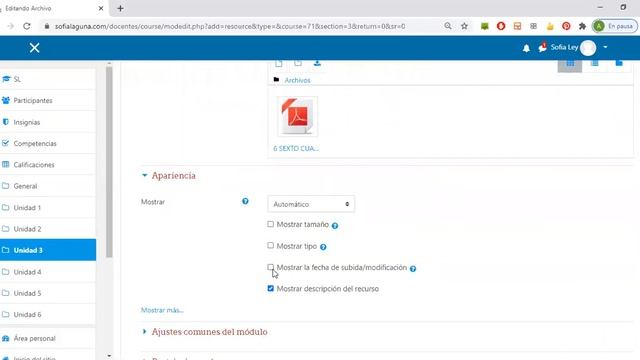Click the browser address bar URL

click(x=230, y=26)
